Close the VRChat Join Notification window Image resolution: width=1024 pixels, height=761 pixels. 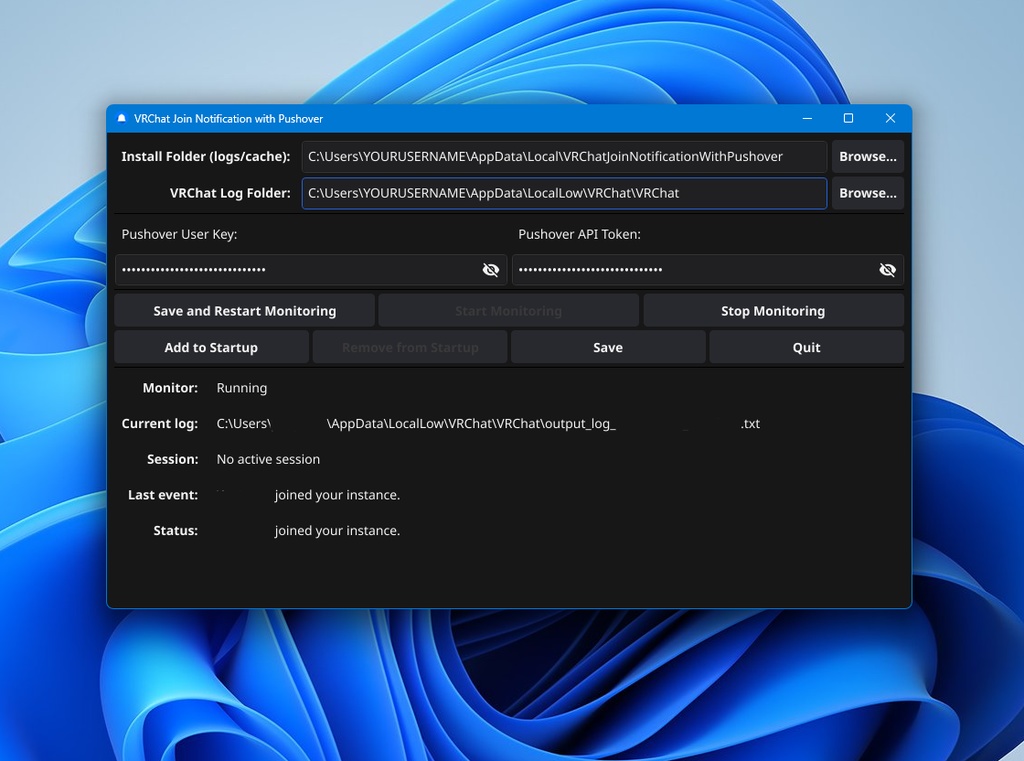tap(890, 118)
